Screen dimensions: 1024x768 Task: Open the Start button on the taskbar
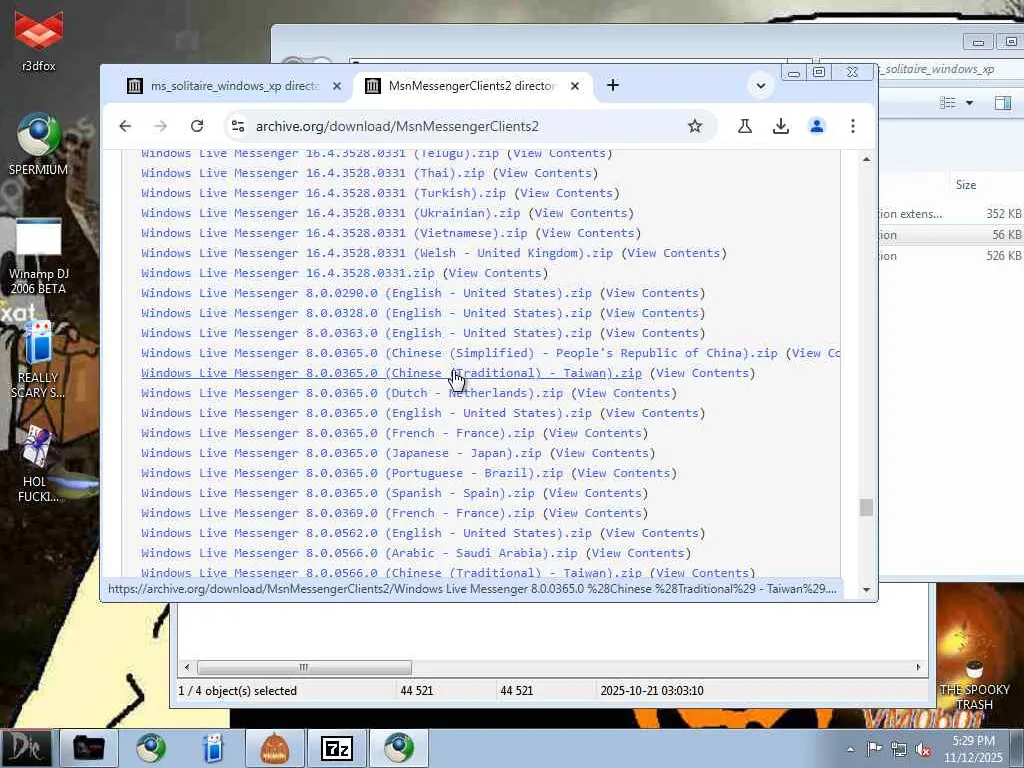26,748
